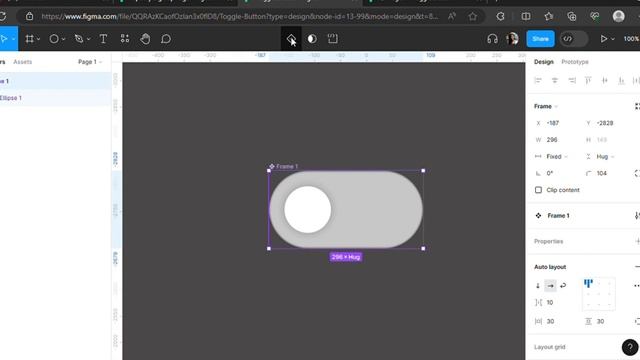Open the move tool dropdown arrow
Viewport: 640px width, 360px height.
(x=13, y=39)
